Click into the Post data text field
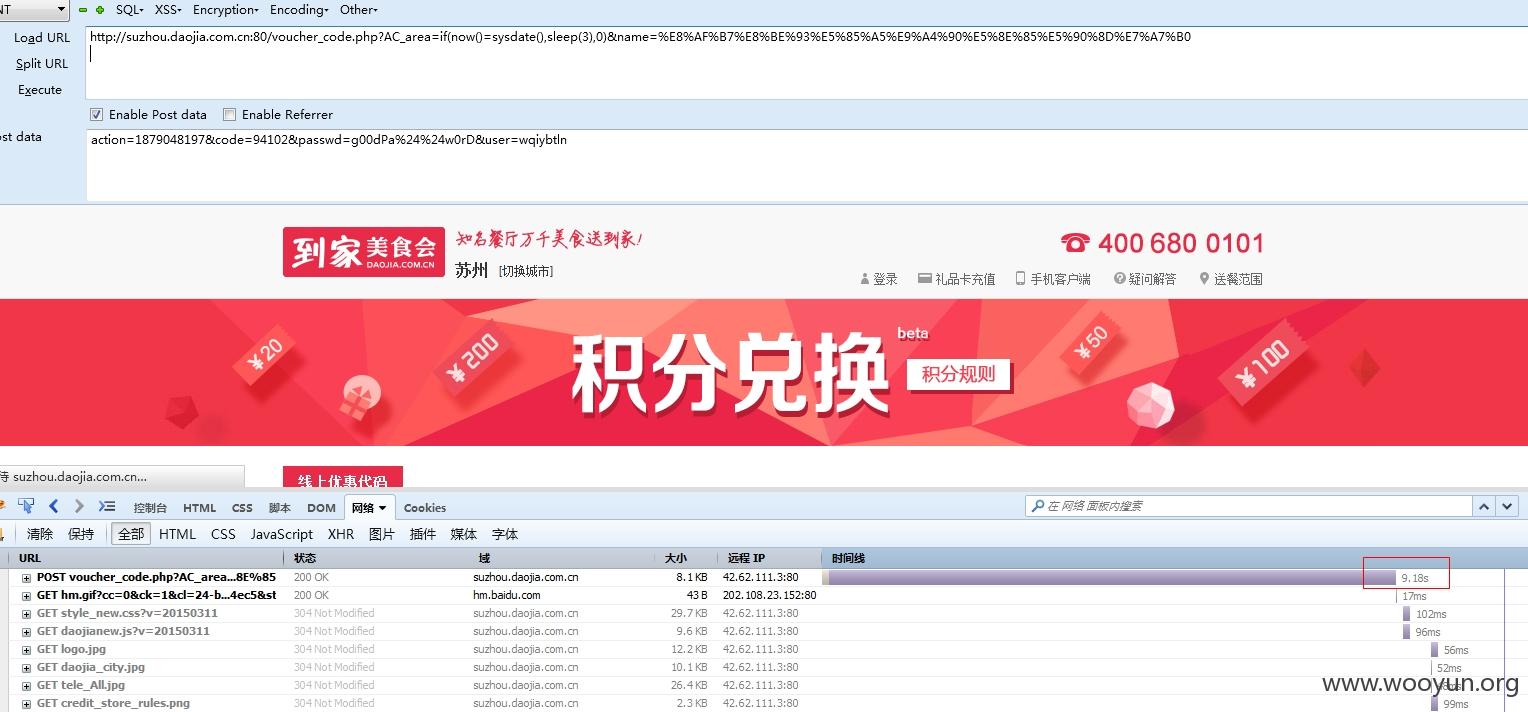Screen dimensions: 1528x712 [x=807, y=165]
